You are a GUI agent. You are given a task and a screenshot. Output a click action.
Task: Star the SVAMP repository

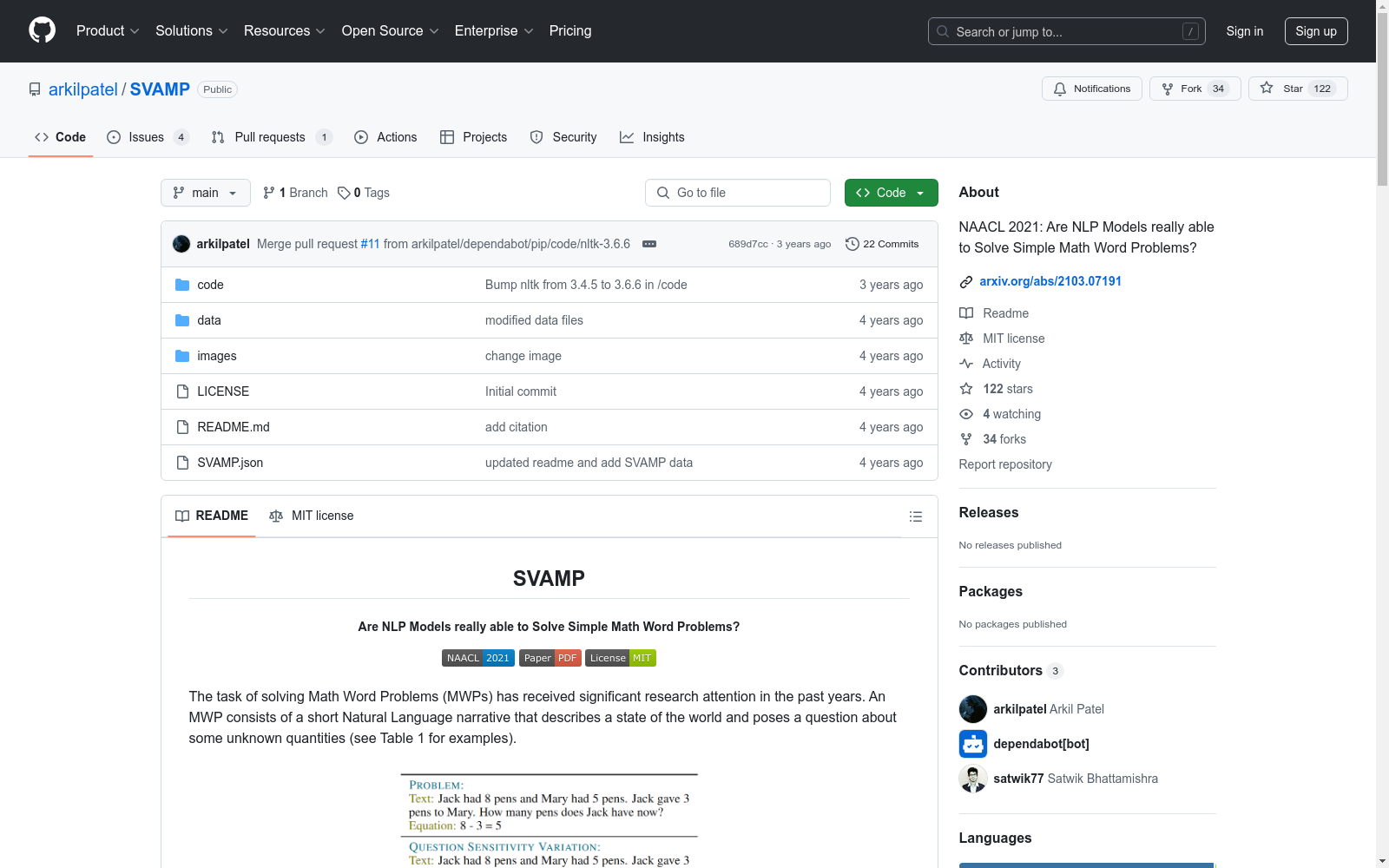pyautogui.click(x=1298, y=89)
